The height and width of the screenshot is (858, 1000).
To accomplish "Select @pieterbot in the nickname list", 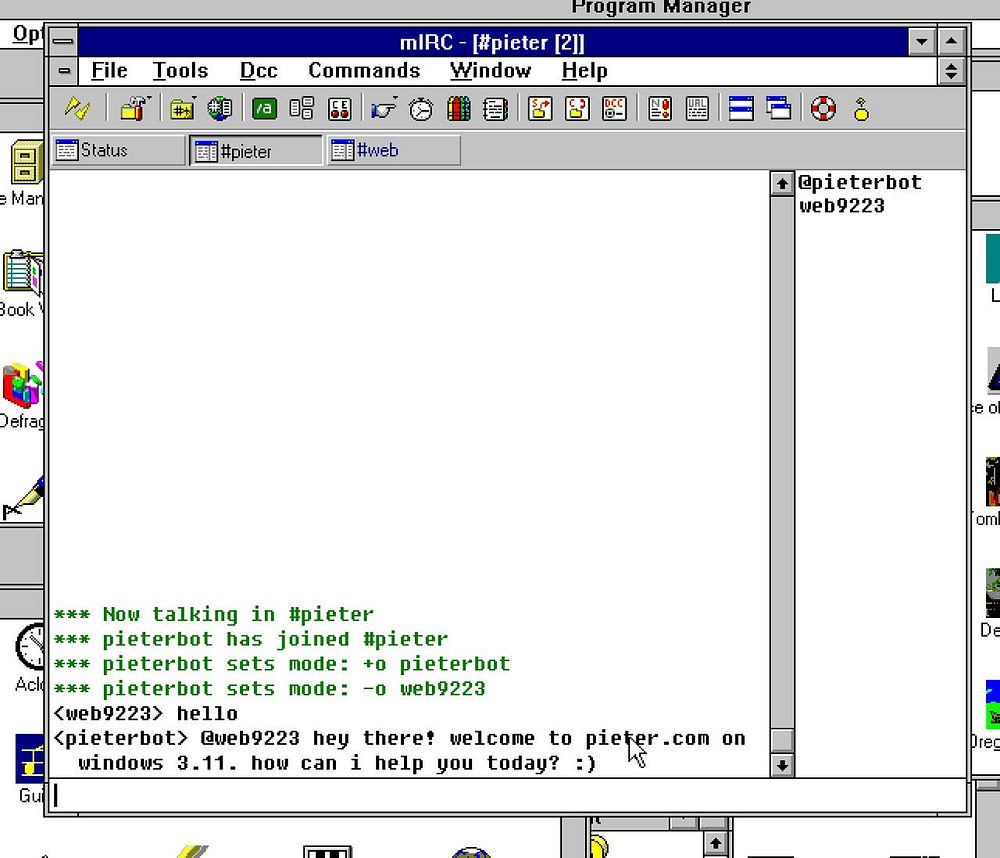I will (x=860, y=183).
